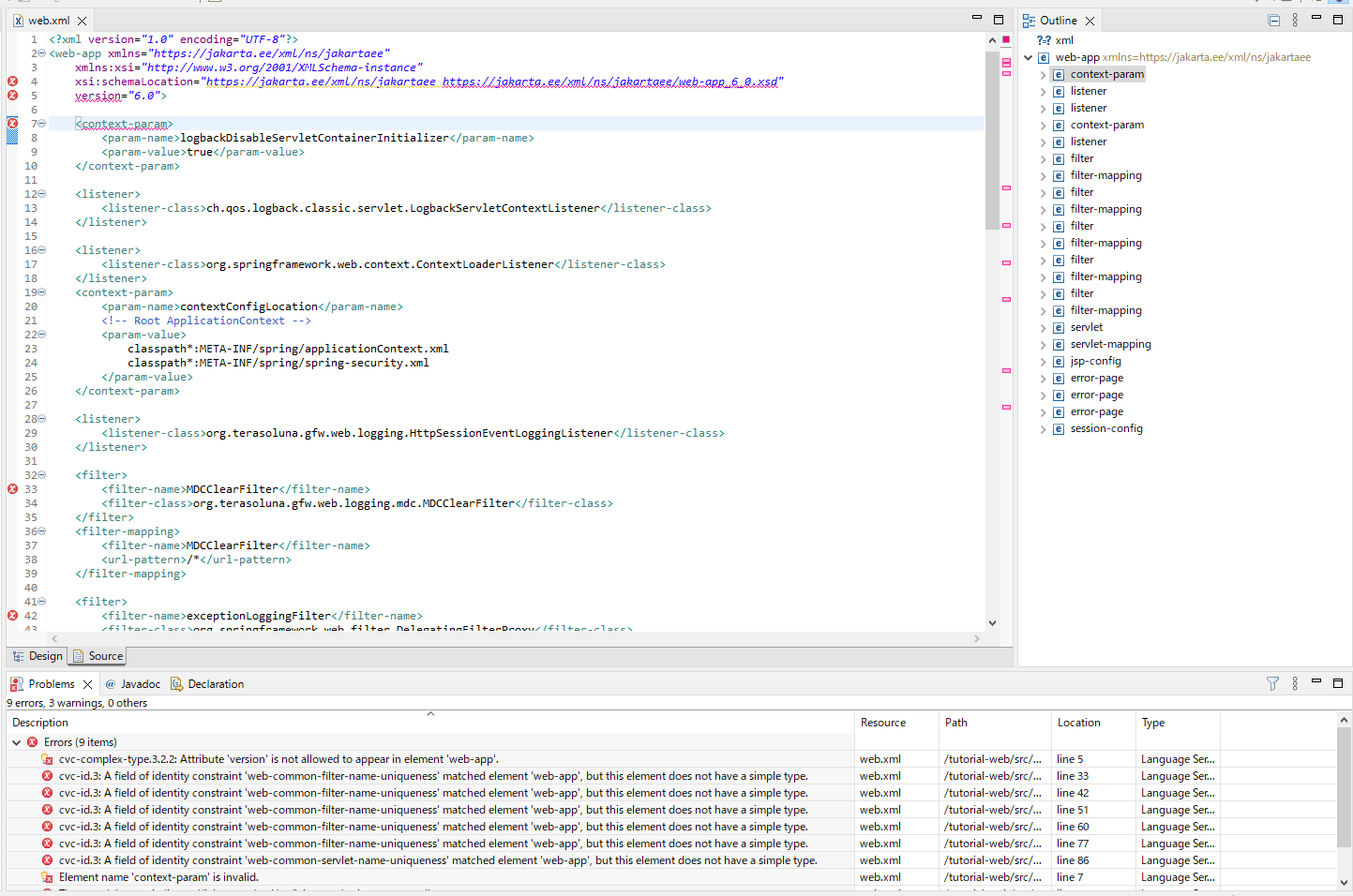Minimize the Problems view
The width and height of the screenshot is (1353, 896).
[1316, 681]
